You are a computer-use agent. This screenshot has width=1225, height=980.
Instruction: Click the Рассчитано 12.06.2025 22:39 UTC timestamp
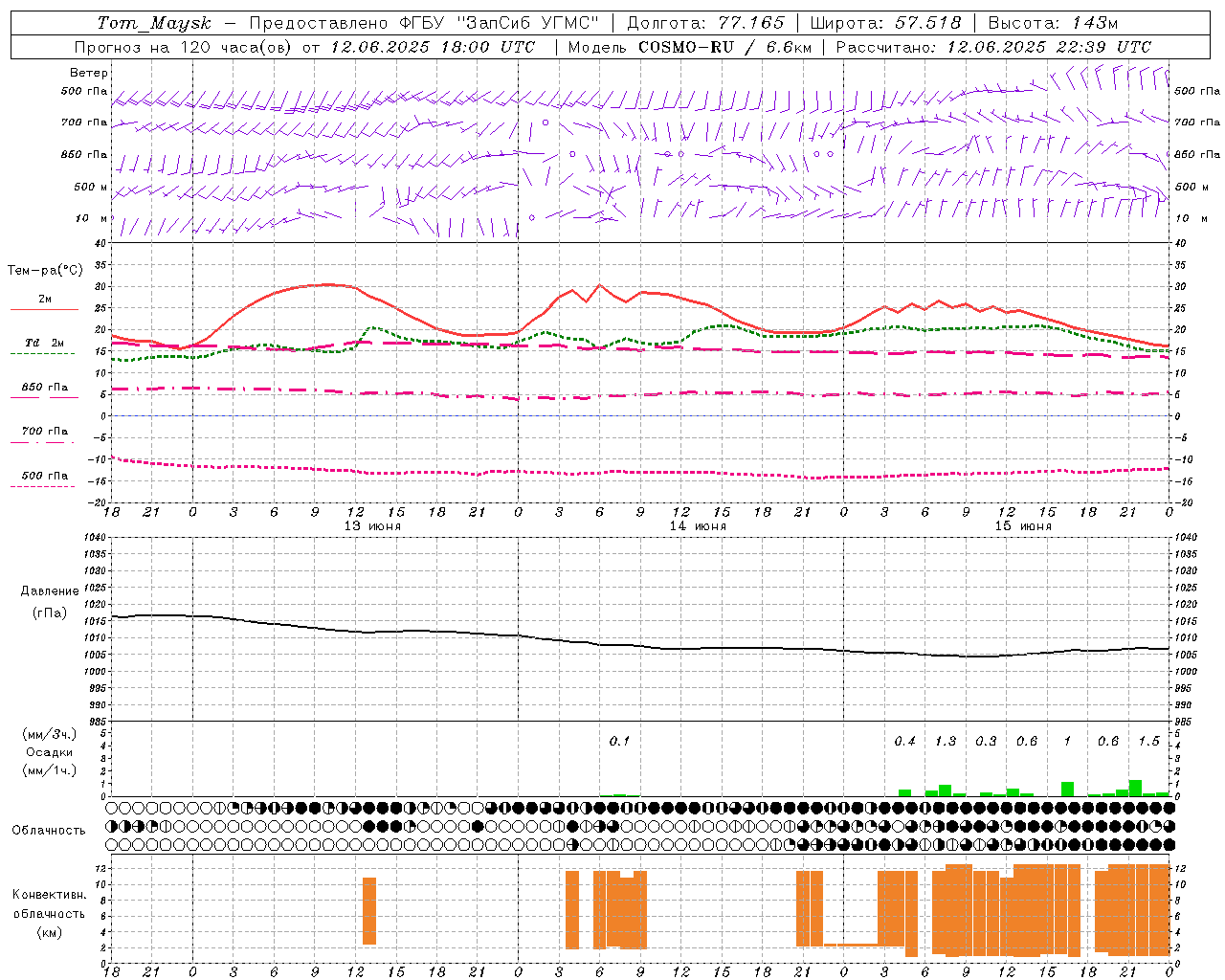click(993, 47)
